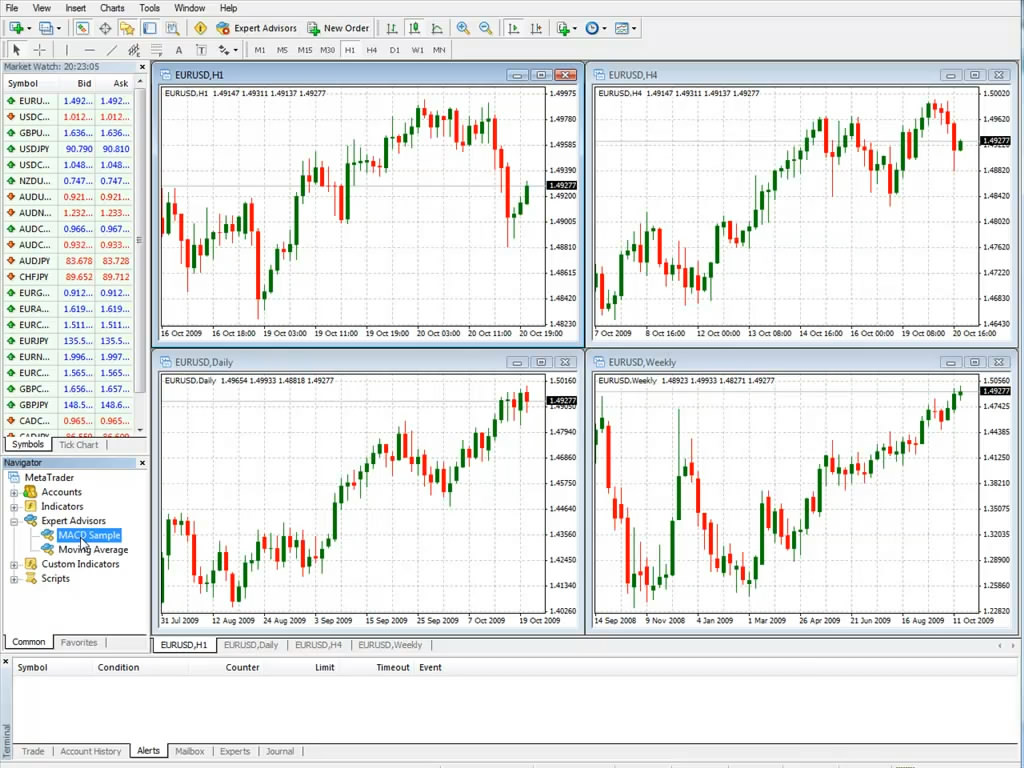Open the New Chart dropdown arrow
The height and width of the screenshot is (768, 1024).
[x=29, y=29]
